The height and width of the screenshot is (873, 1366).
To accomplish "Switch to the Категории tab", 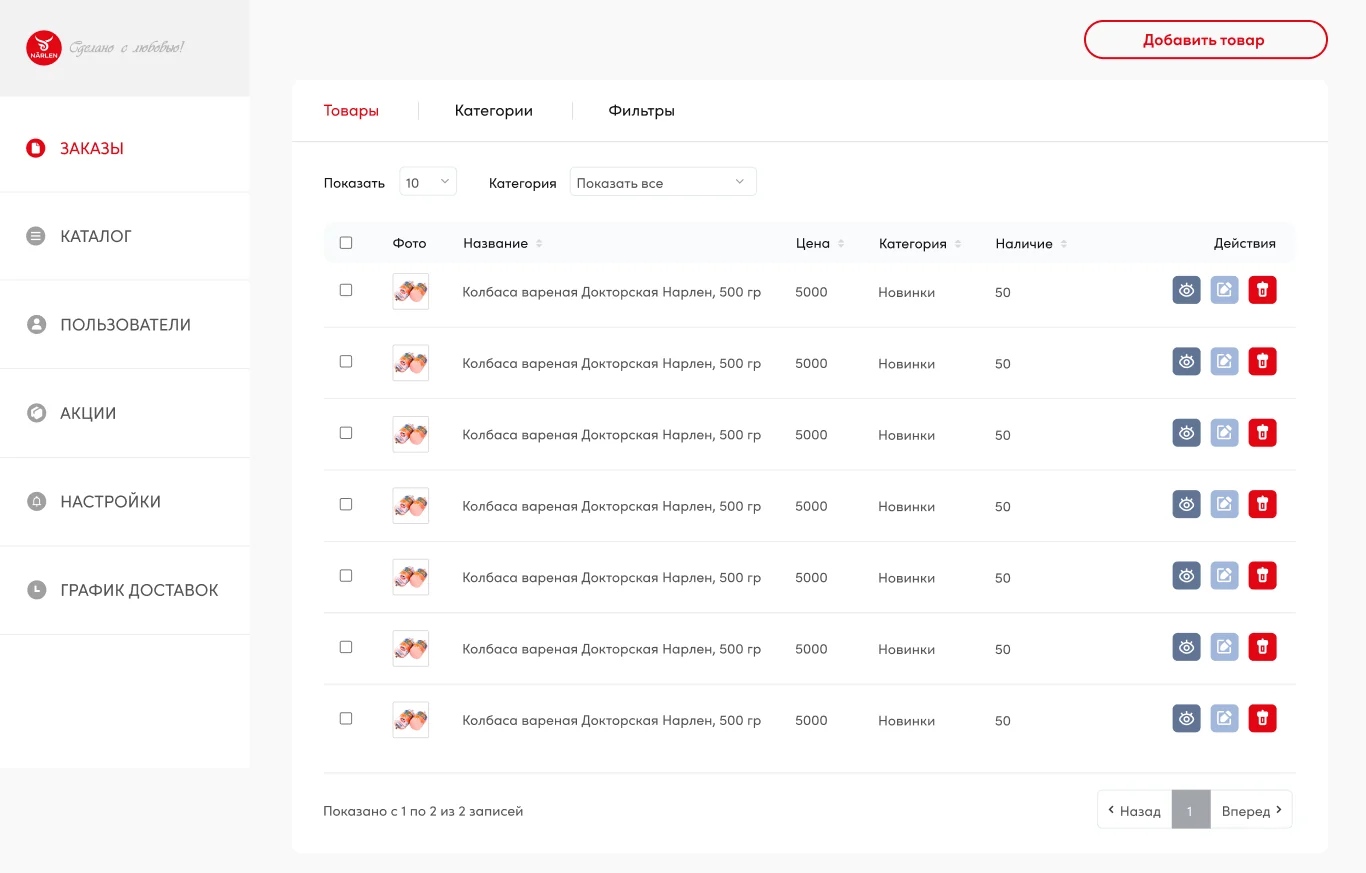I will pyautogui.click(x=494, y=111).
